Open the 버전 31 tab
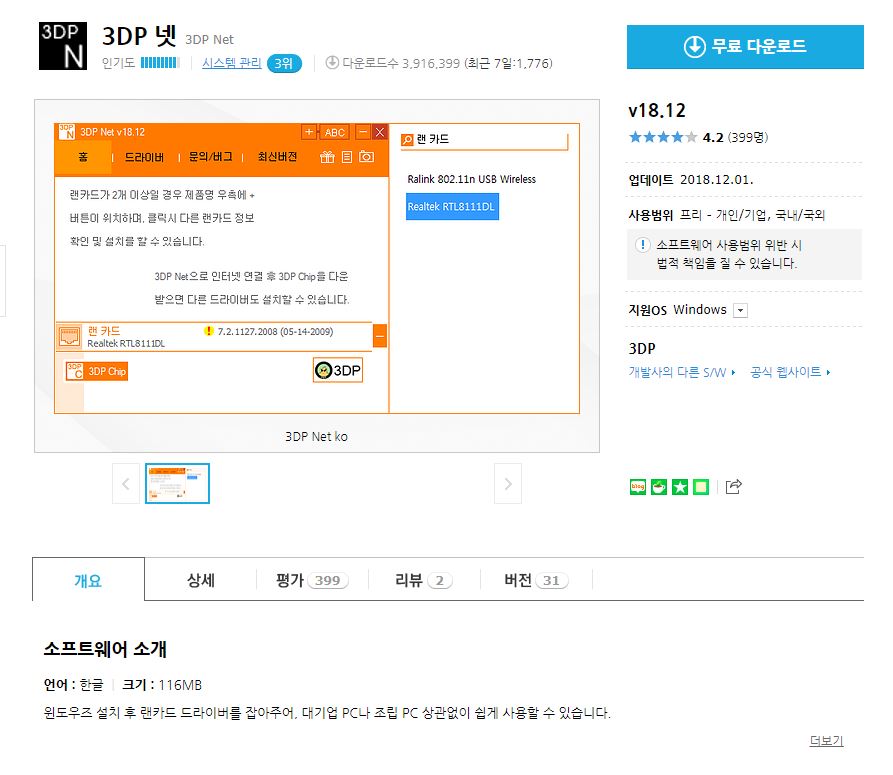 point(536,580)
